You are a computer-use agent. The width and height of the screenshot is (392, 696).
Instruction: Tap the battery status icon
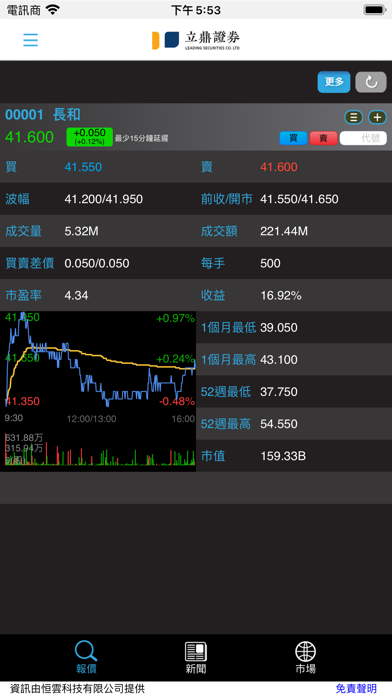click(375, 9)
